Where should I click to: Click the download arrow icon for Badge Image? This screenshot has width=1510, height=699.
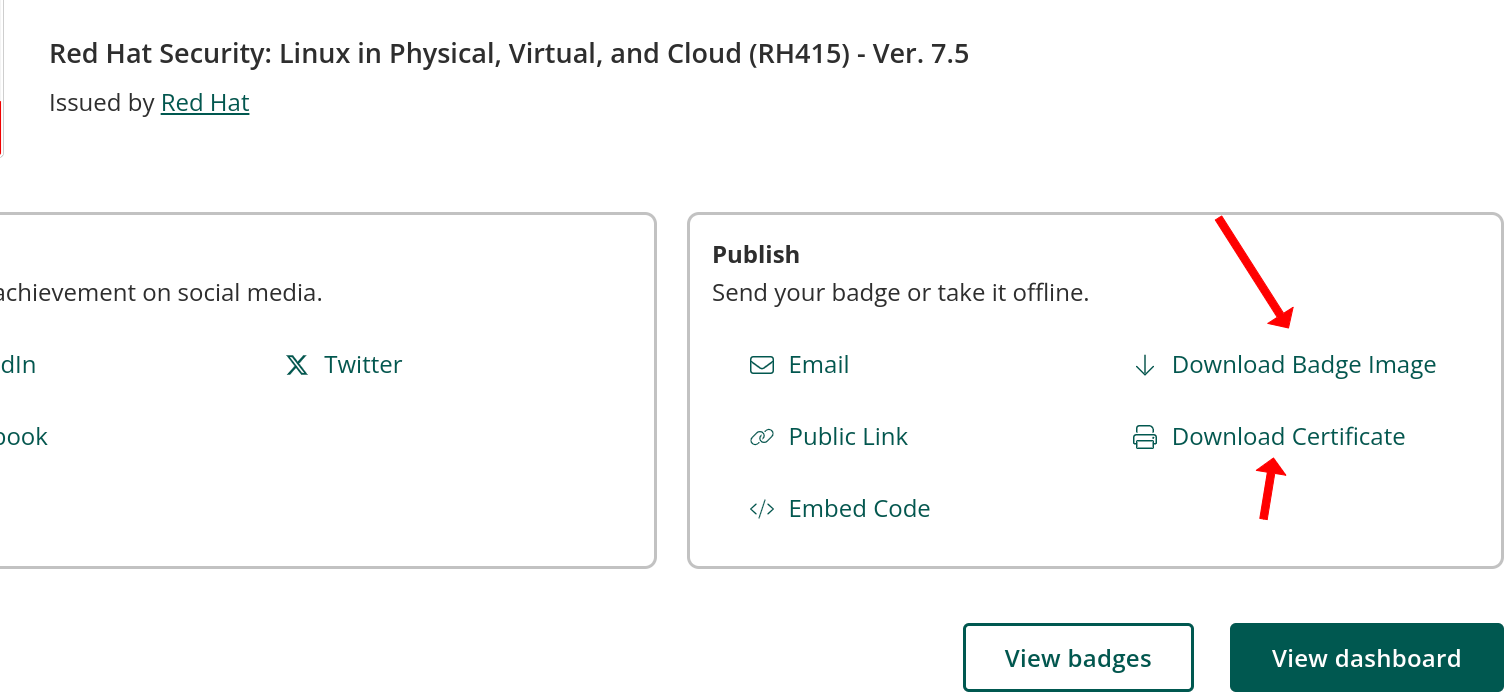pyautogui.click(x=1144, y=365)
